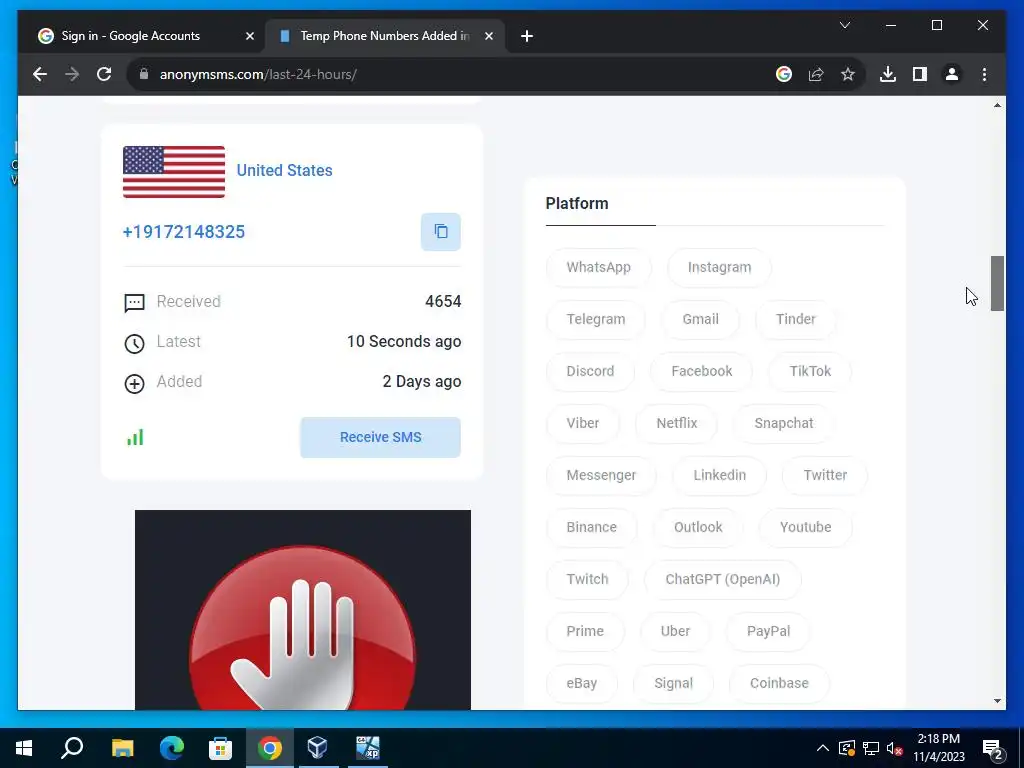Open the VirtualBox cube icon in taskbar
Image resolution: width=1024 pixels, height=768 pixels.
(317, 748)
